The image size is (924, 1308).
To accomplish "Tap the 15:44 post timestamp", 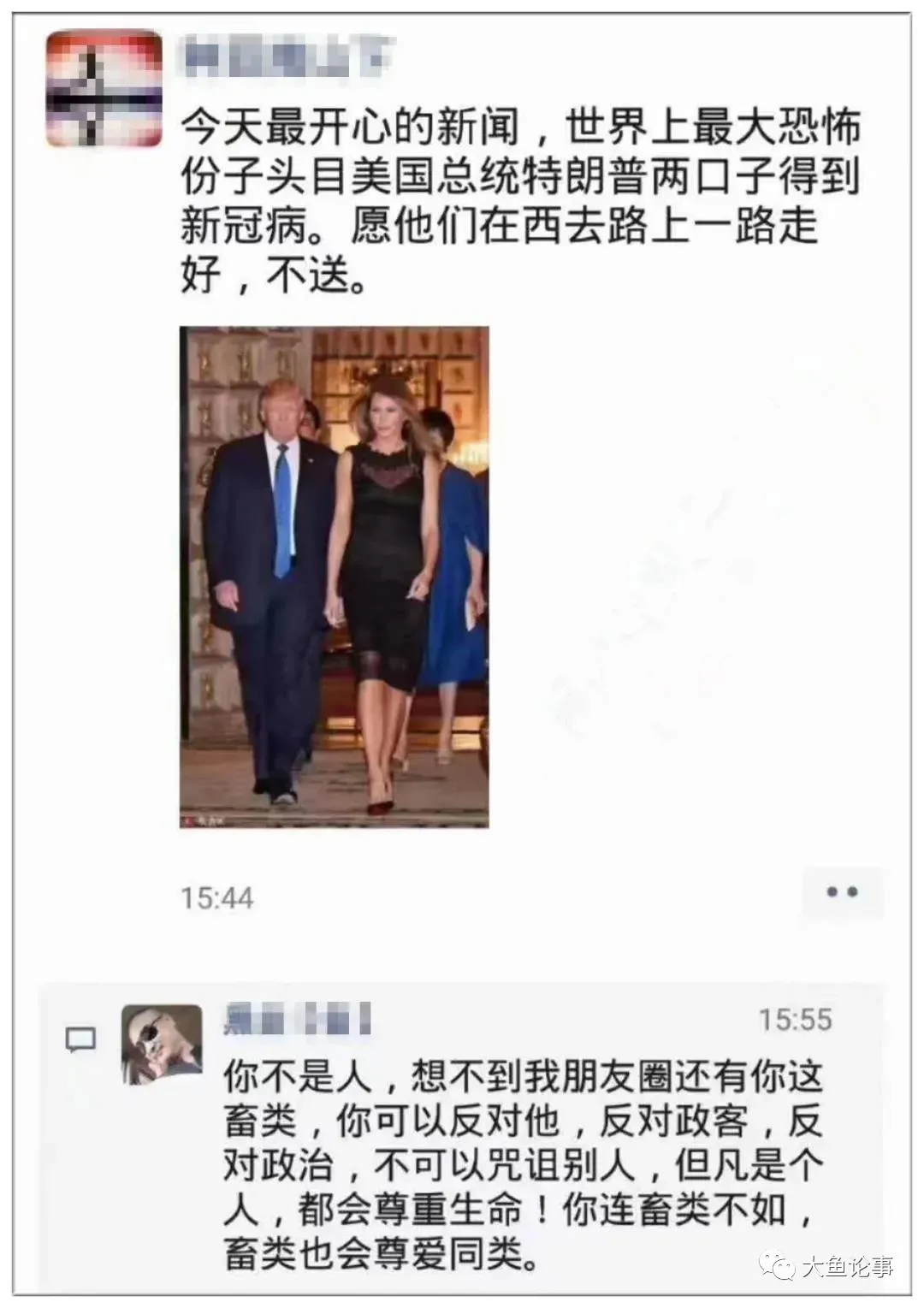I will (x=217, y=898).
